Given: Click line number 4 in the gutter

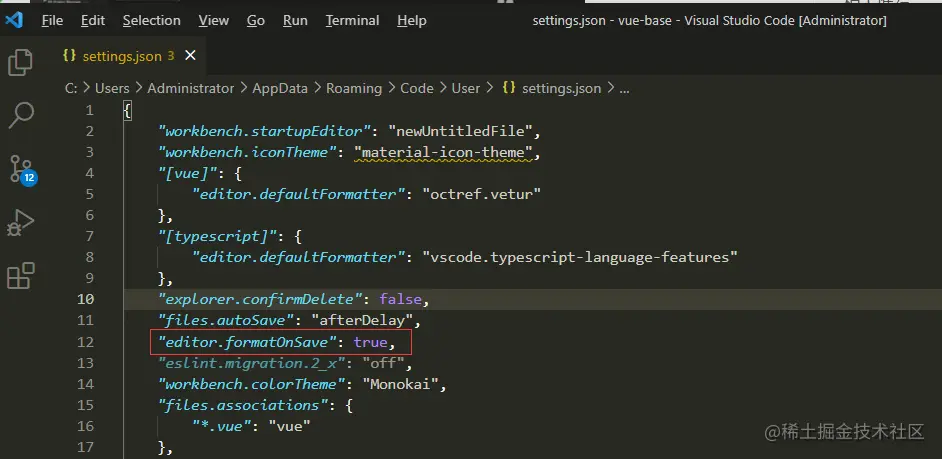Looking at the screenshot, I should 90,173.
